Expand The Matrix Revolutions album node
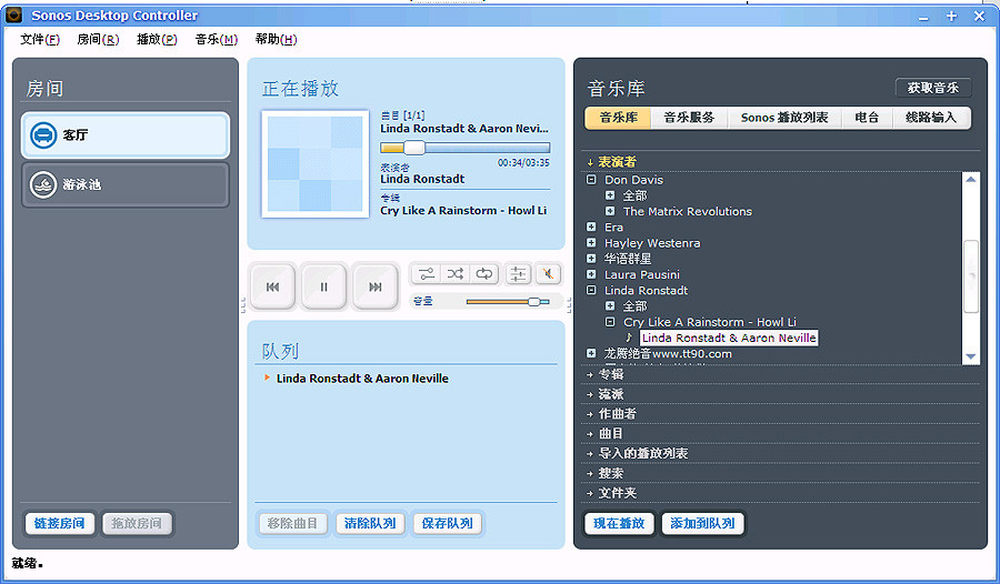The width and height of the screenshot is (1000, 584). click(610, 211)
